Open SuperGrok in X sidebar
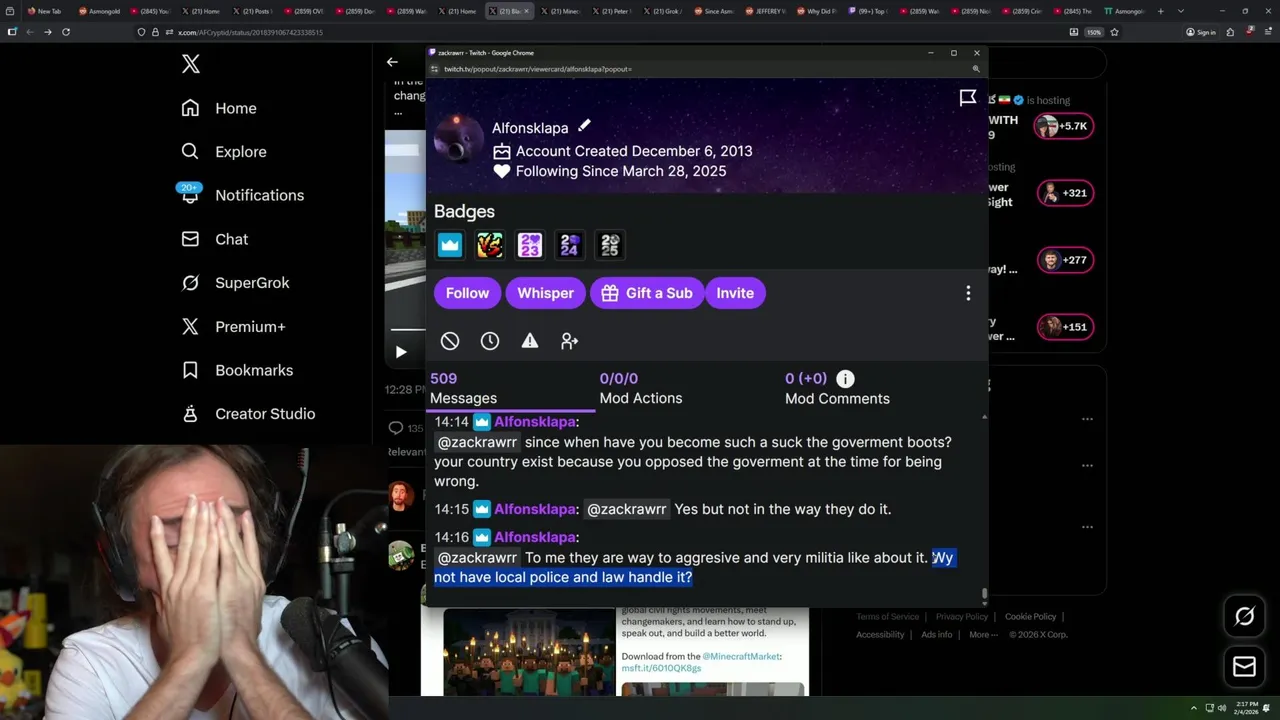1280x720 pixels. (x=235, y=283)
